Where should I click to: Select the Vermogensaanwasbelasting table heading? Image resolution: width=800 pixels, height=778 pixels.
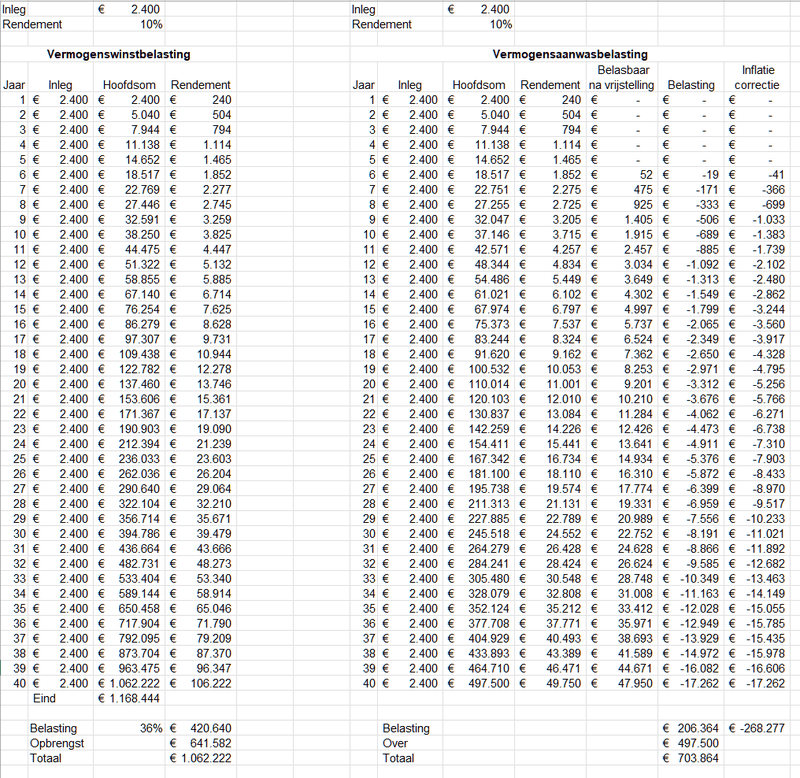(570, 55)
